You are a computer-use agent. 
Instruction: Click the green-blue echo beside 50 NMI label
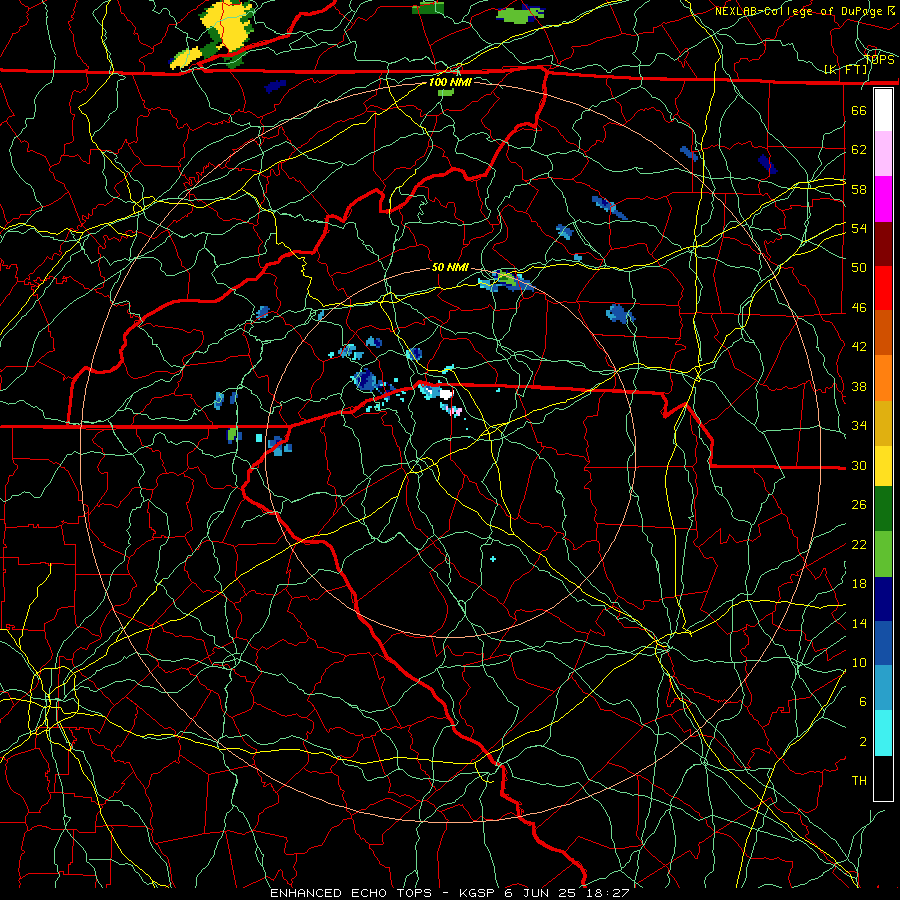pos(505,281)
